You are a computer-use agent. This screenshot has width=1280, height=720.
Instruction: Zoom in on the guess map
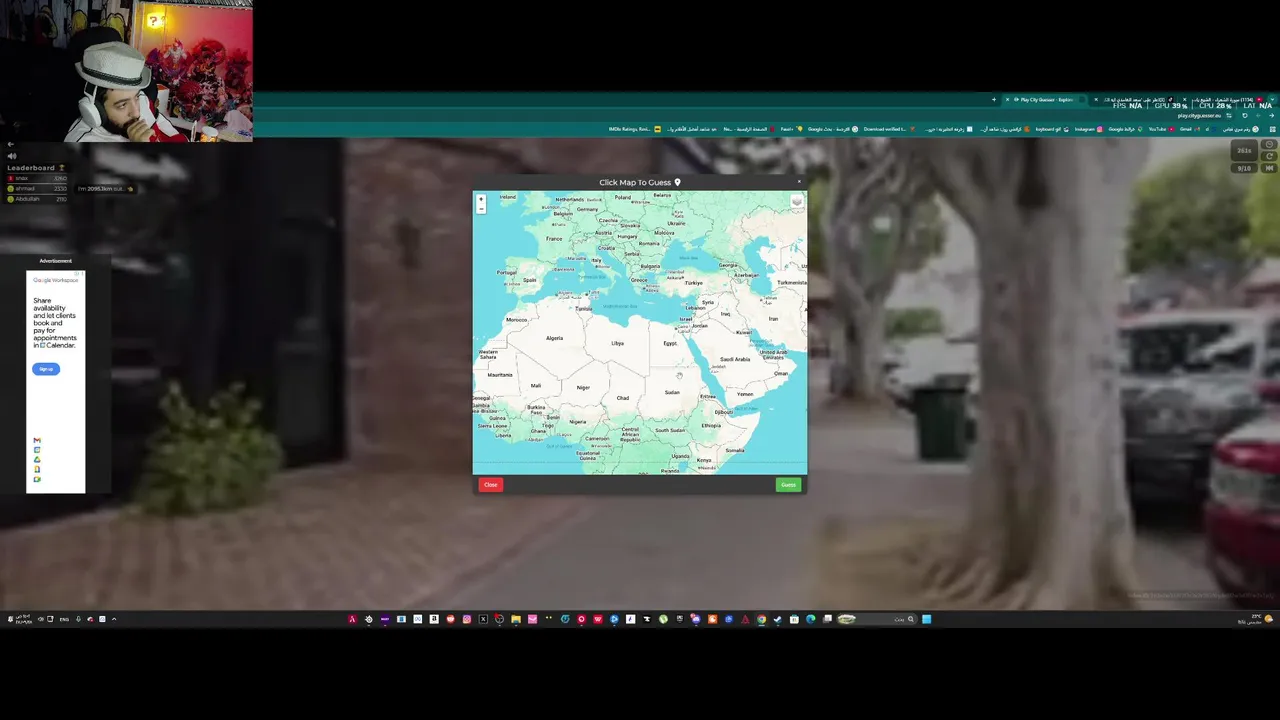pyautogui.click(x=481, y=199)
